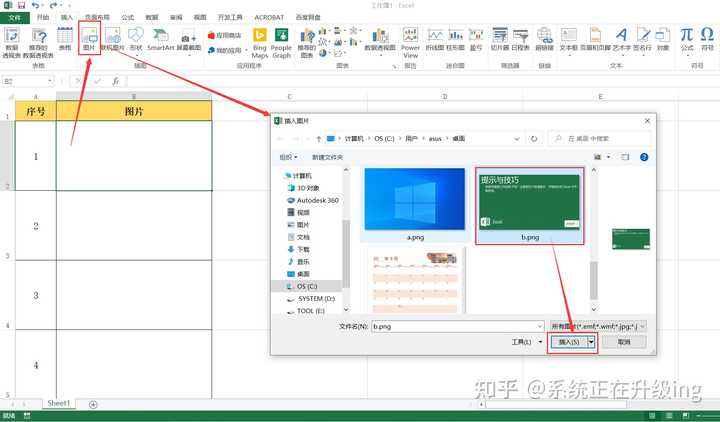Open the view options dropdown arrow in dialog

click(x=608, y=157)
